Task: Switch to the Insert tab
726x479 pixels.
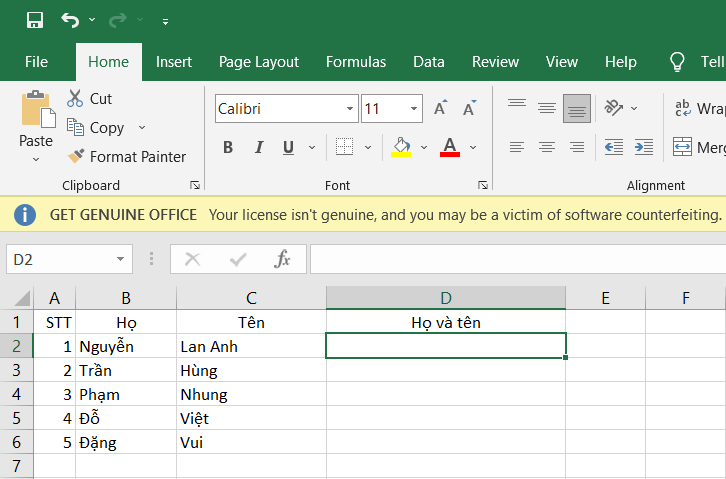Action: point(174,62)
